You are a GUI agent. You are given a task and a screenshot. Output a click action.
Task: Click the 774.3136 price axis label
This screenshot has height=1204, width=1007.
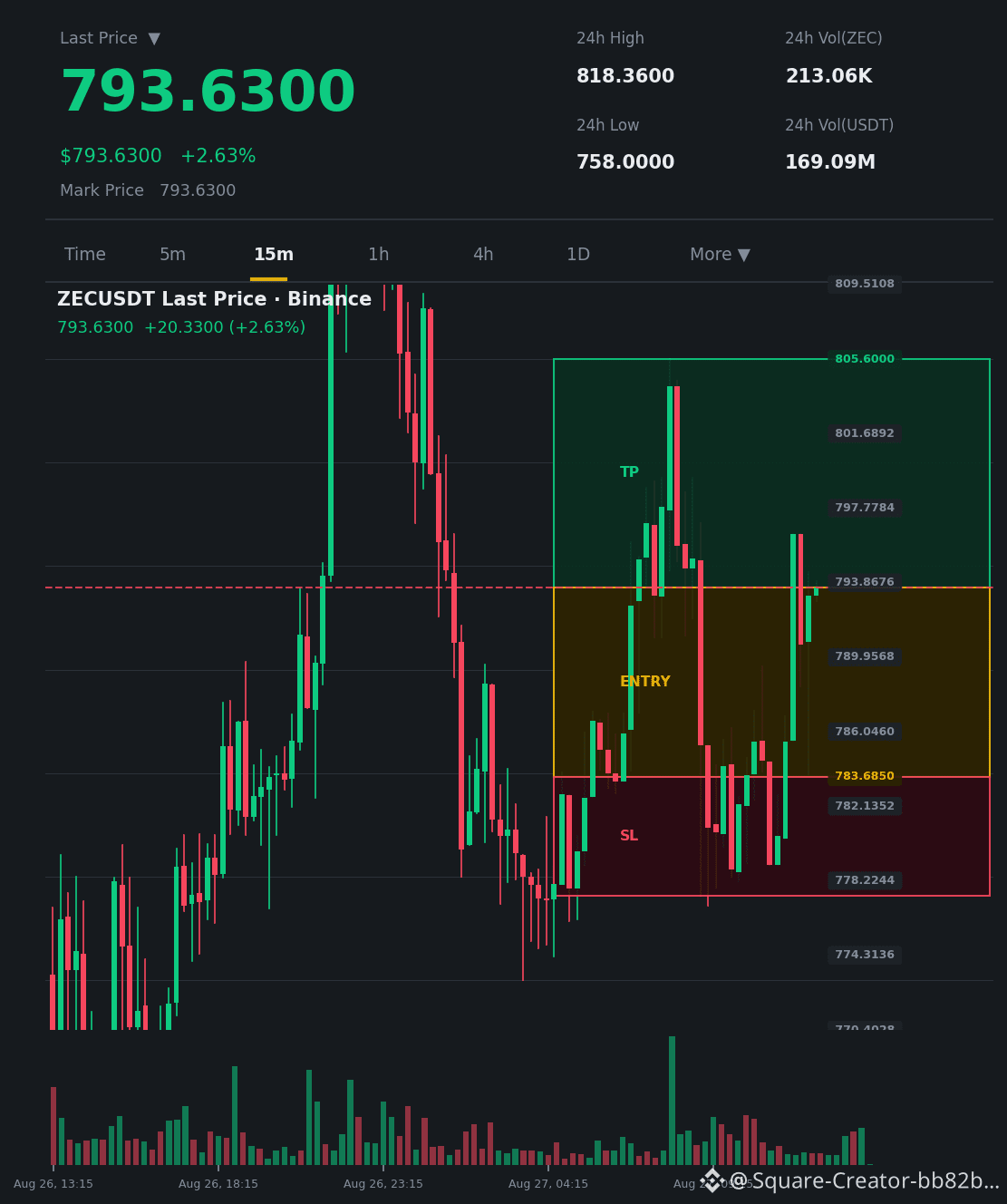865,955
